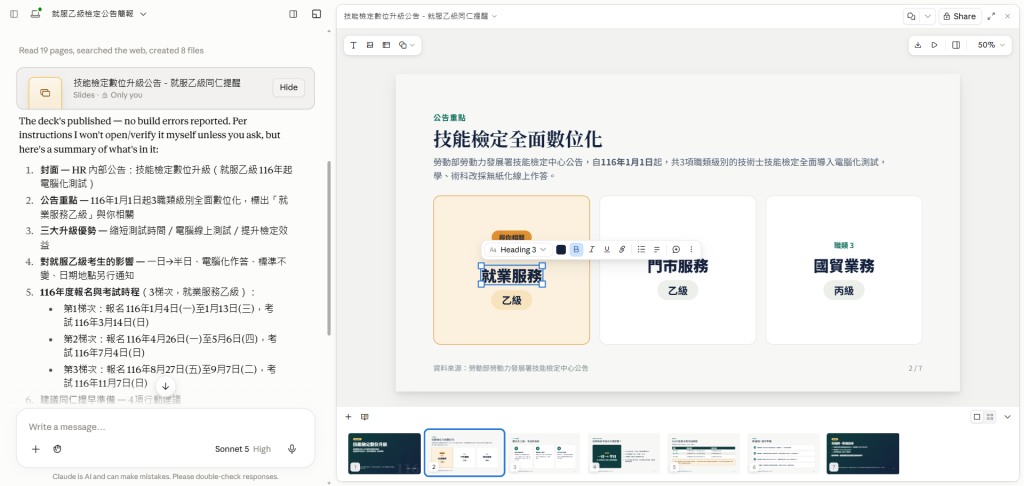Select slide 7 thumbnail
The image size is (1024, 486).
863,453
